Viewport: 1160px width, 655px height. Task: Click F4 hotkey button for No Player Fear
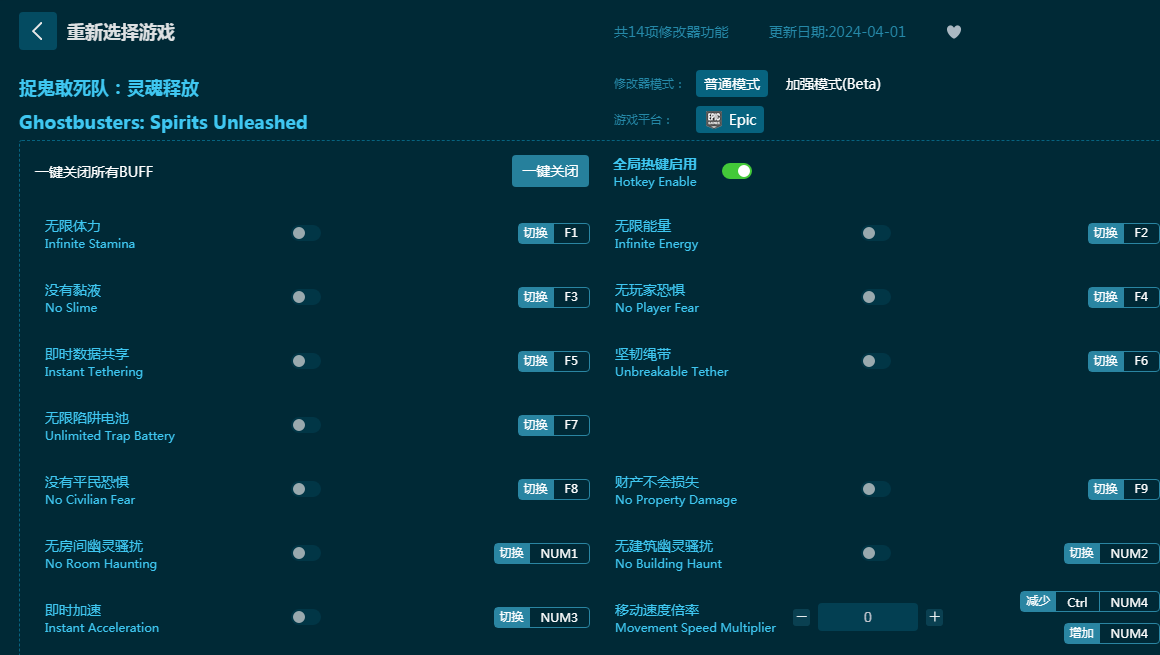(x=1123, y=297)
